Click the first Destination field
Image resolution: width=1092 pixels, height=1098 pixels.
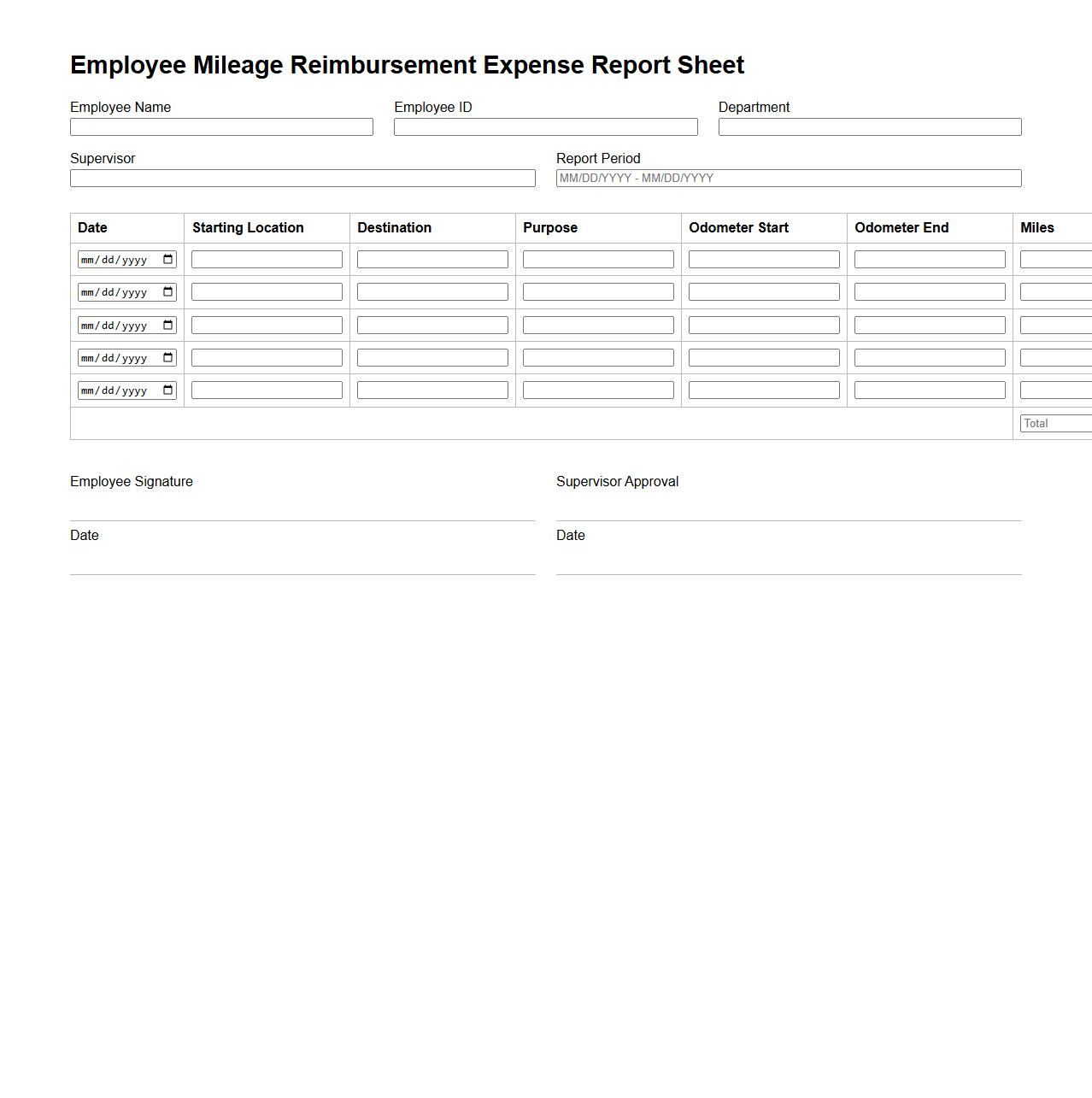point(432,259)
